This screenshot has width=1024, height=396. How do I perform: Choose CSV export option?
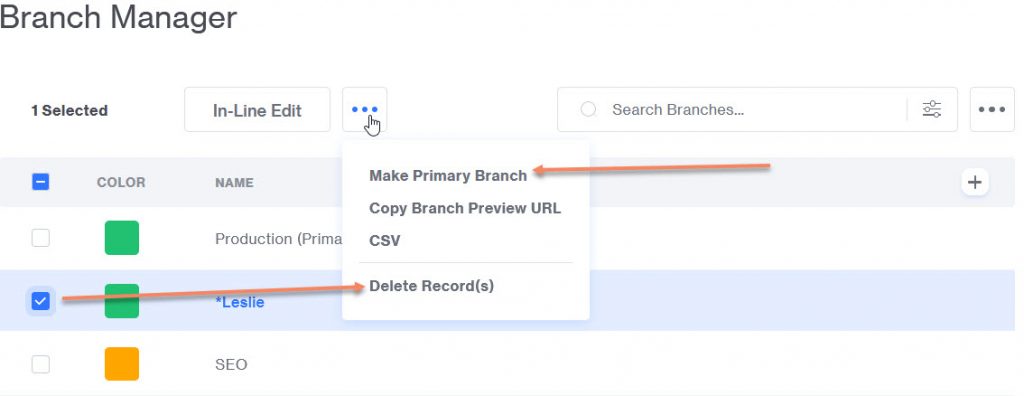385,241
